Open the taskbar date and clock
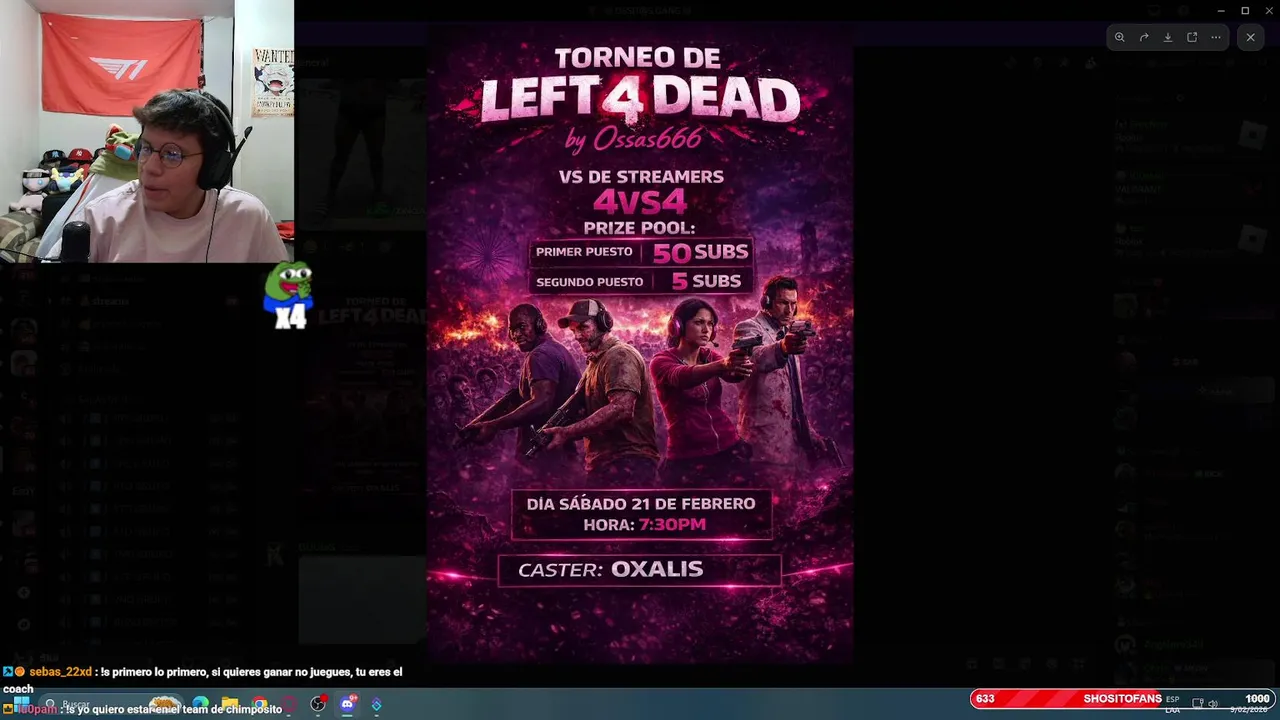Viewport: 1280px width, 720px height. (x=1250, y=705)
